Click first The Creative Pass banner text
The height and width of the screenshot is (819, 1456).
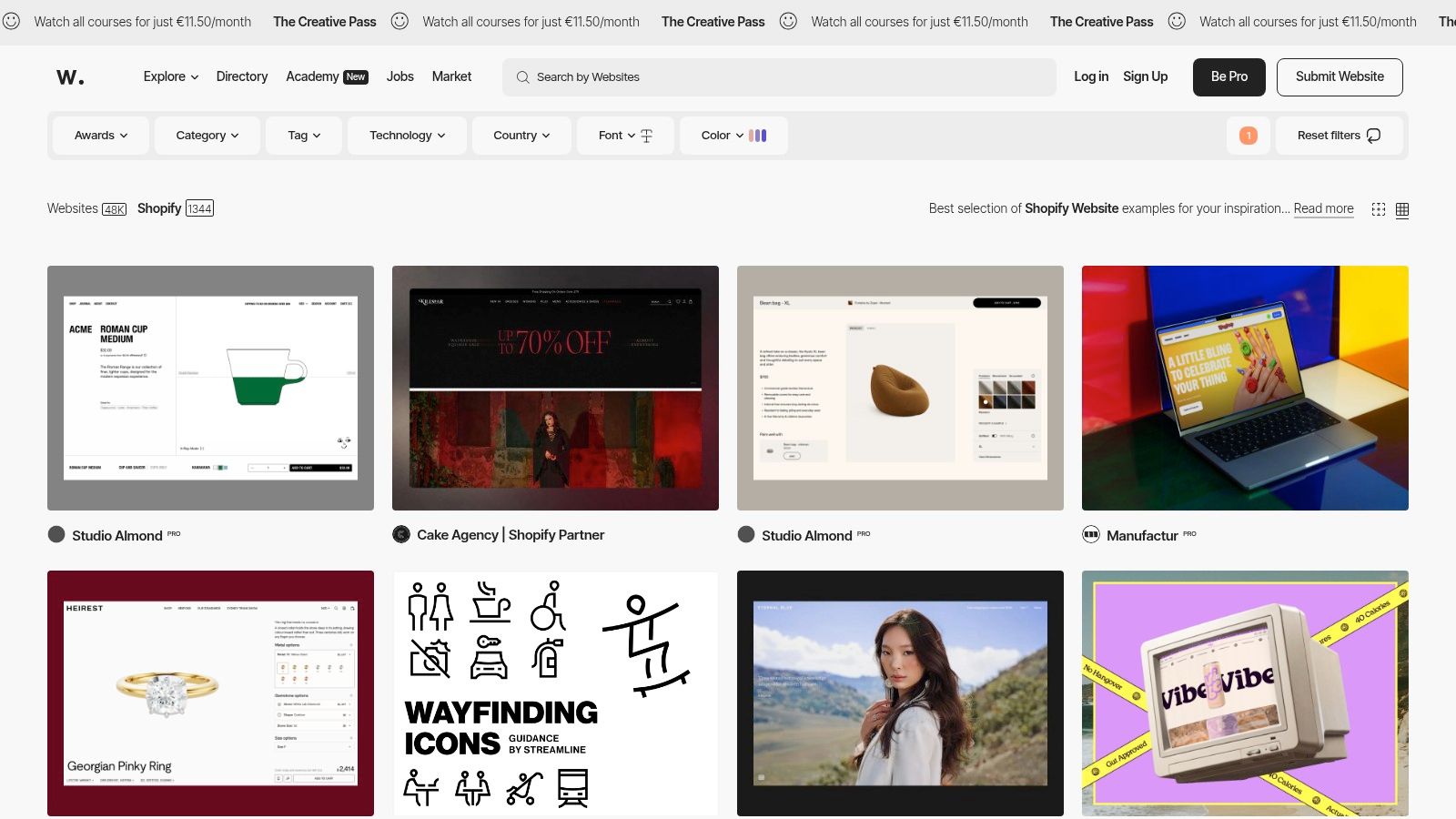325,21
